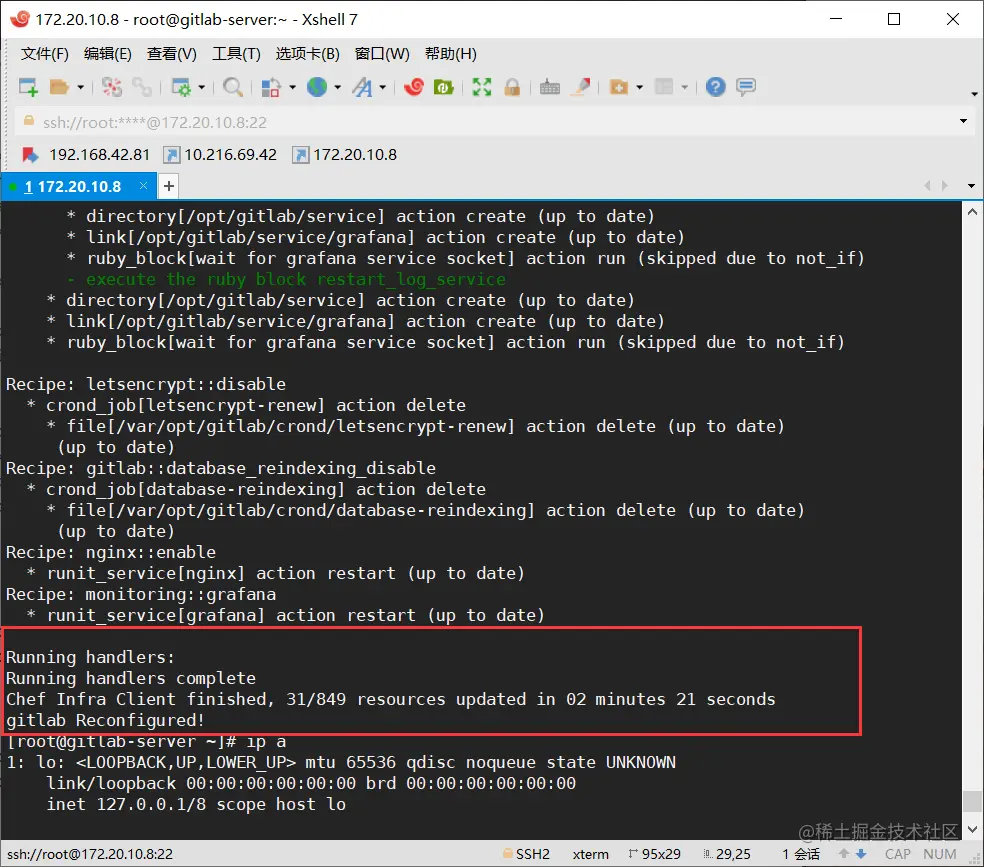Screen dimensions: 984x867
Task: Expand the color scheme dropdown arrow
Action: pos(292,87)
